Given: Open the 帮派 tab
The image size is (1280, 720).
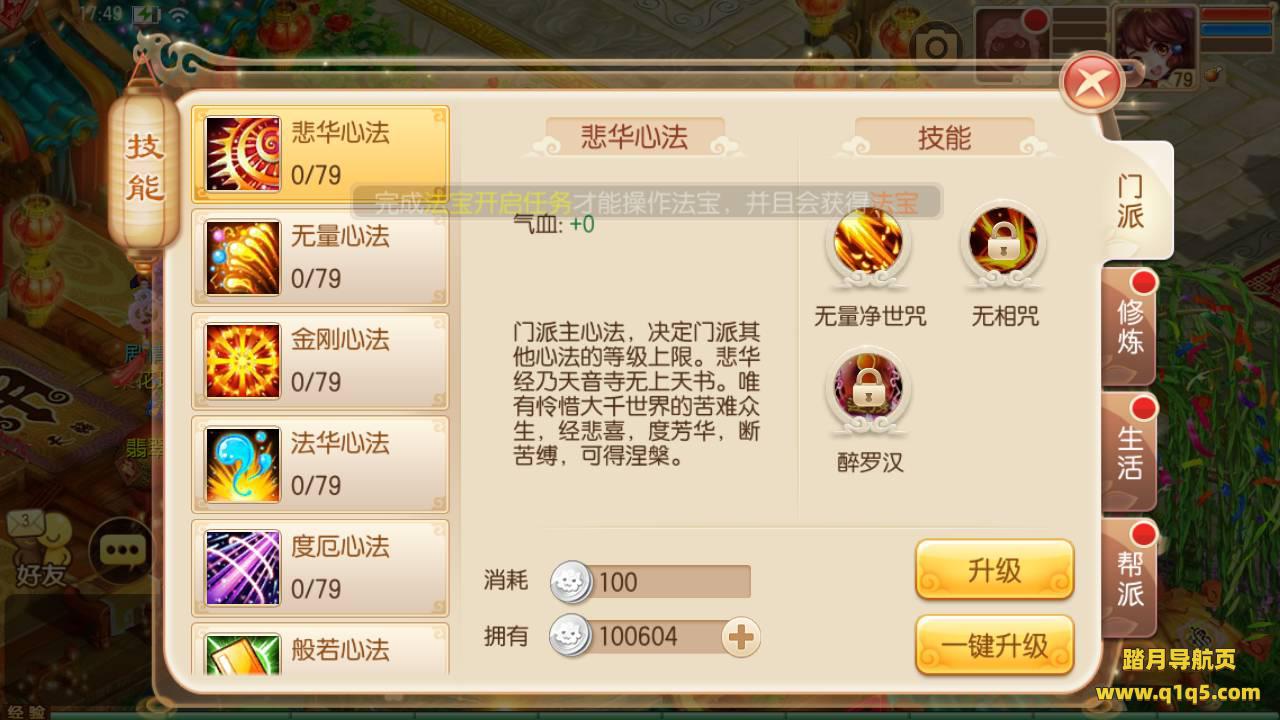Looking at the screenshot, I should tap(1130, 578).
